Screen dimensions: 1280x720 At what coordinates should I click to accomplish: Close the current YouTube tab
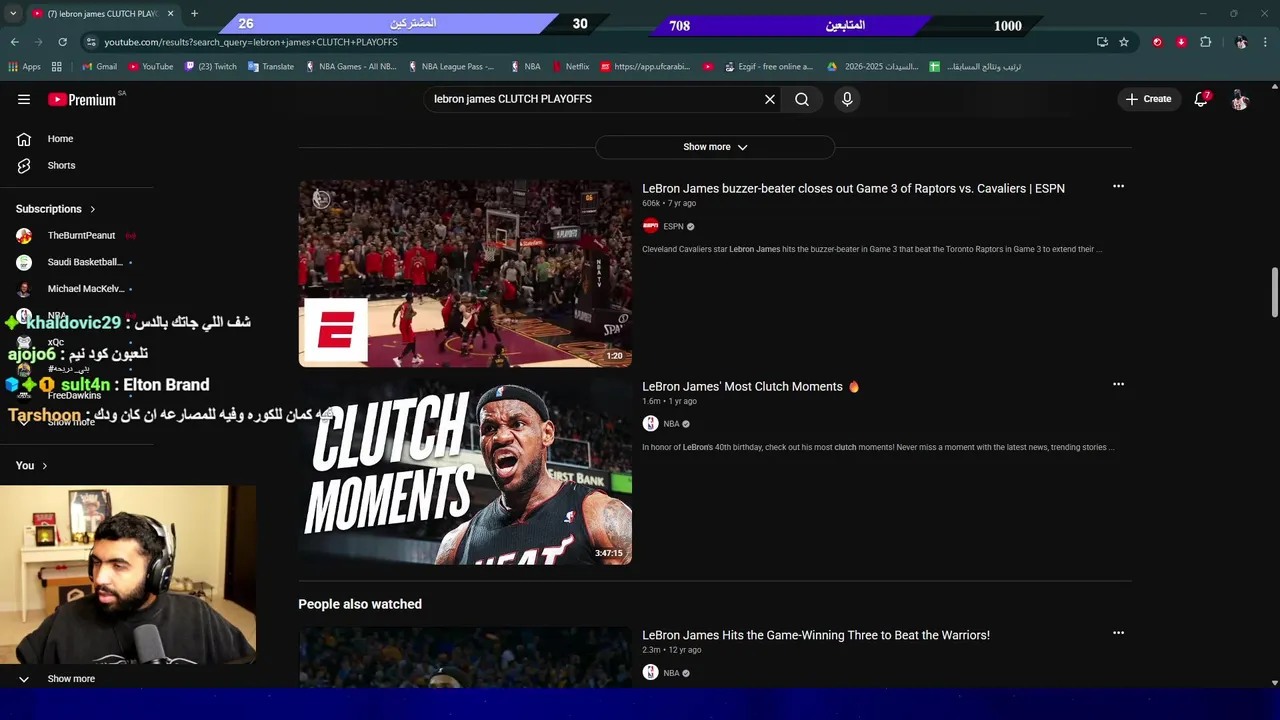(x=170, y=14)
